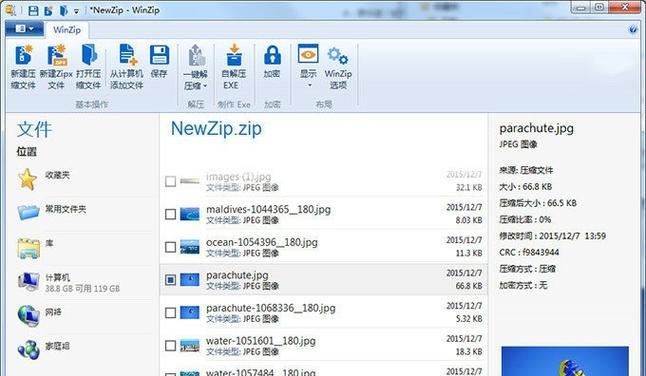Check the box for maldives-1044365__180.jpg
Viewport: 646px width, 376px height.
pyautogui.click(x=170, y=214)
